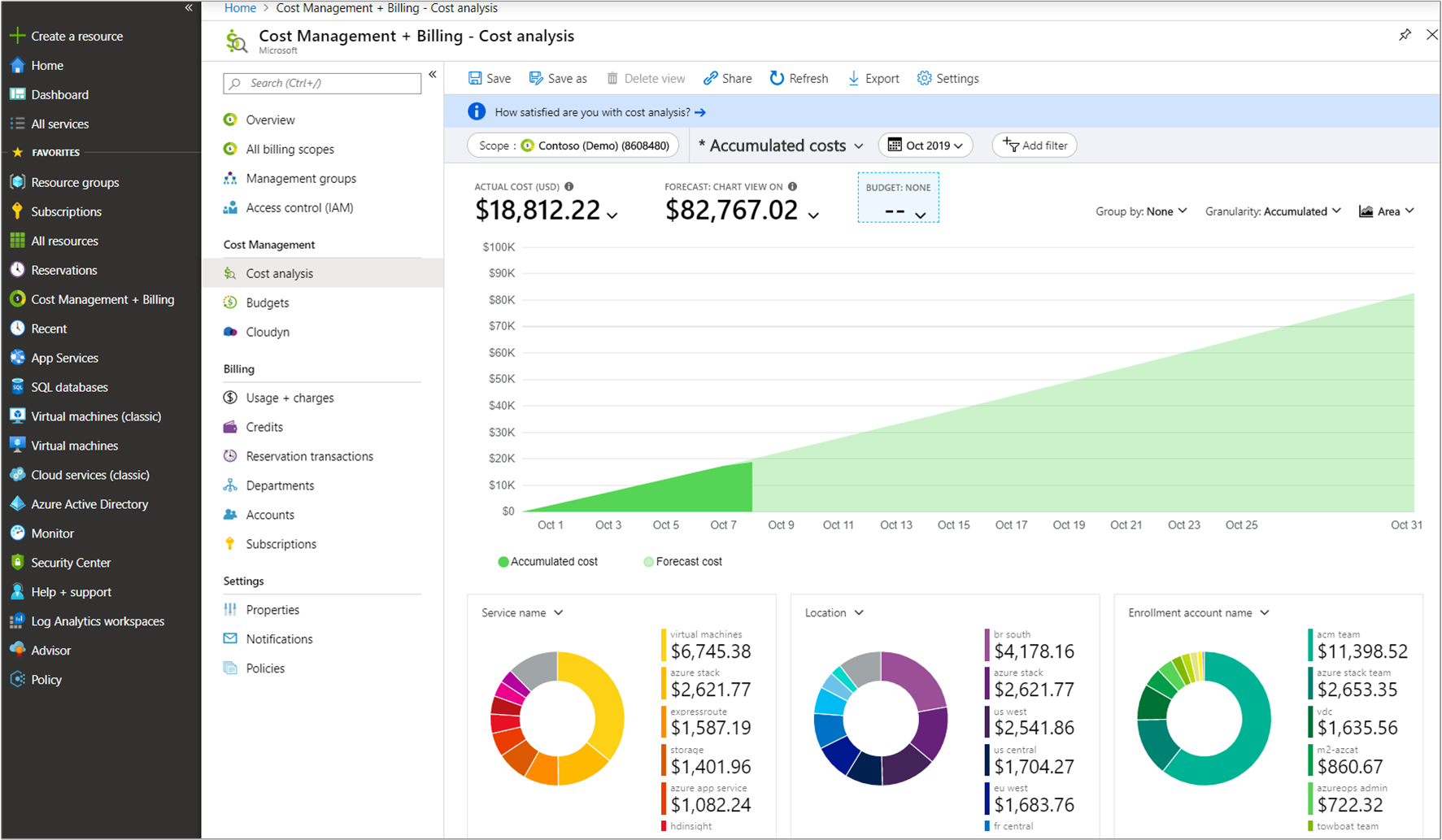Select the Area chart type

[x=1385, y=211]
